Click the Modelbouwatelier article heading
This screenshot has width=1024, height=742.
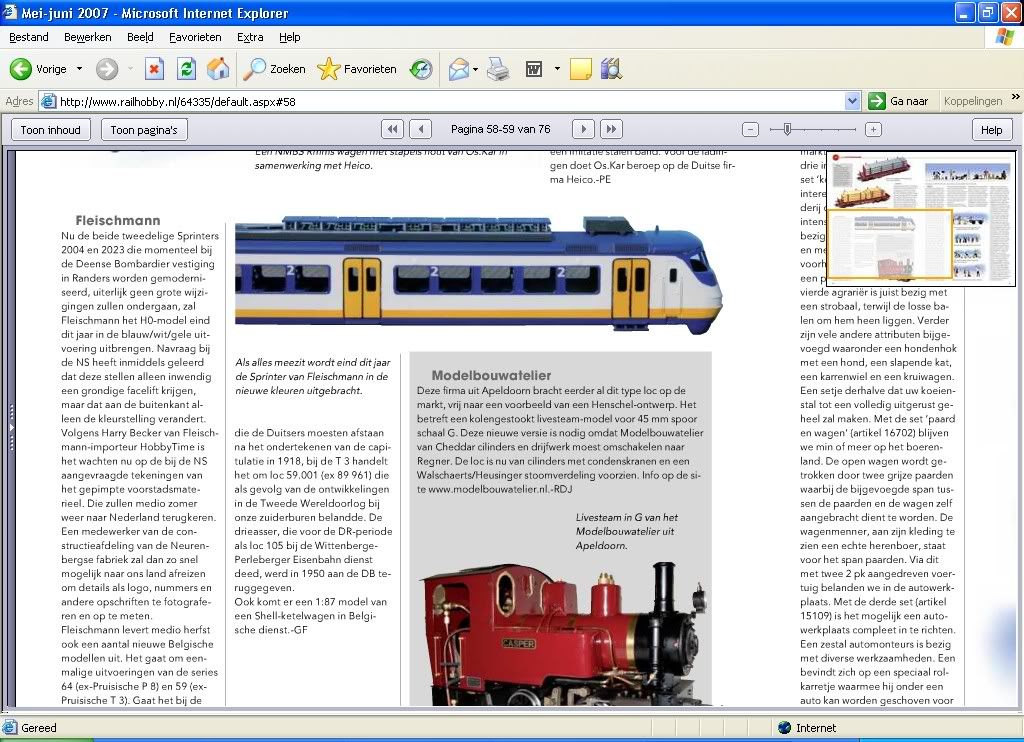(x=491, y=375)
